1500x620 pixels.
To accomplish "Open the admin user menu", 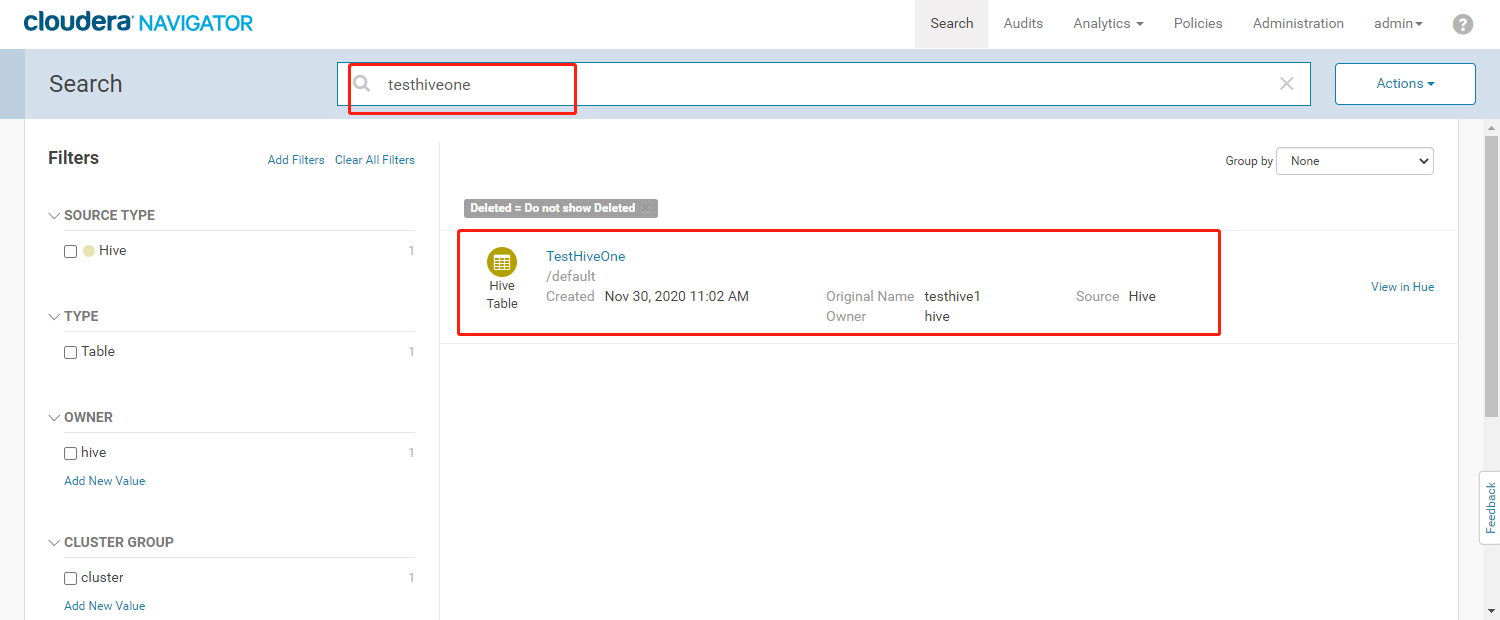I will [1398, 23].
